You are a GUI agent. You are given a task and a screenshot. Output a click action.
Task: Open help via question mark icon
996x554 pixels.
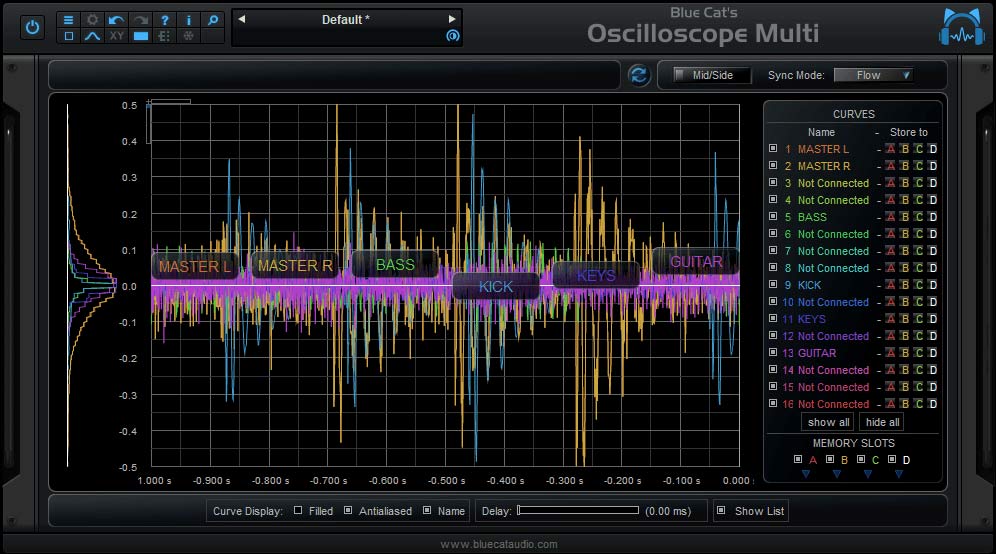coord(164,20)
